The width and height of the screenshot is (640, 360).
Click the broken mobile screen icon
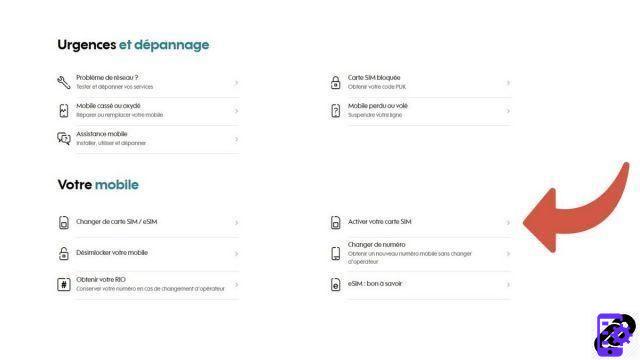point(64,111)
